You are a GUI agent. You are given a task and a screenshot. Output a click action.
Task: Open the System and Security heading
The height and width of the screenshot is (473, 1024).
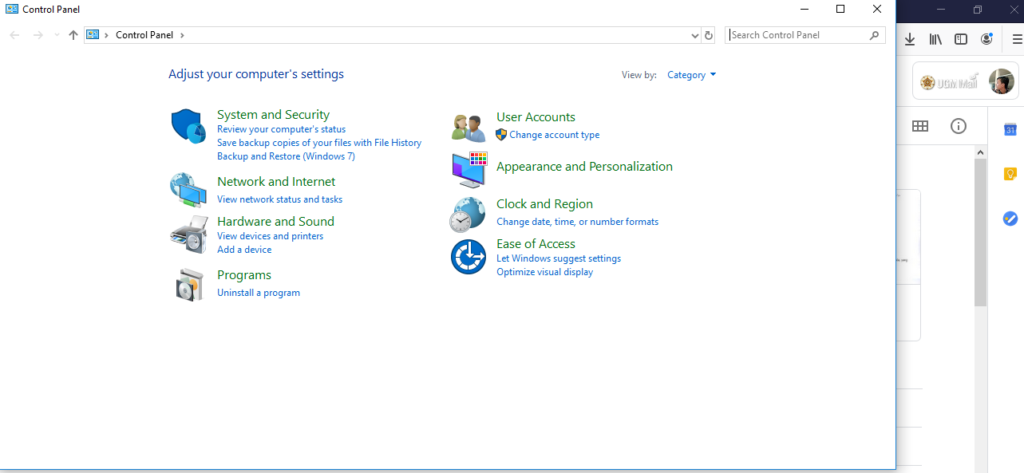[x=273, y=114]
